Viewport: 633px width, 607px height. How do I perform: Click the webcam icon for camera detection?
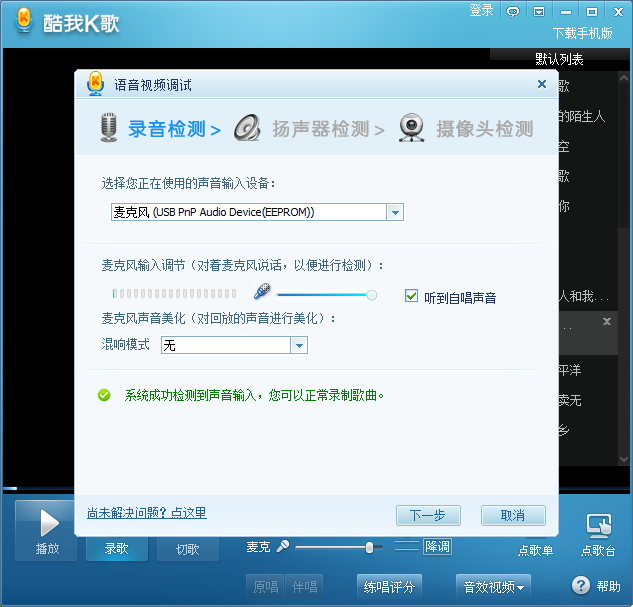point(411,128)
